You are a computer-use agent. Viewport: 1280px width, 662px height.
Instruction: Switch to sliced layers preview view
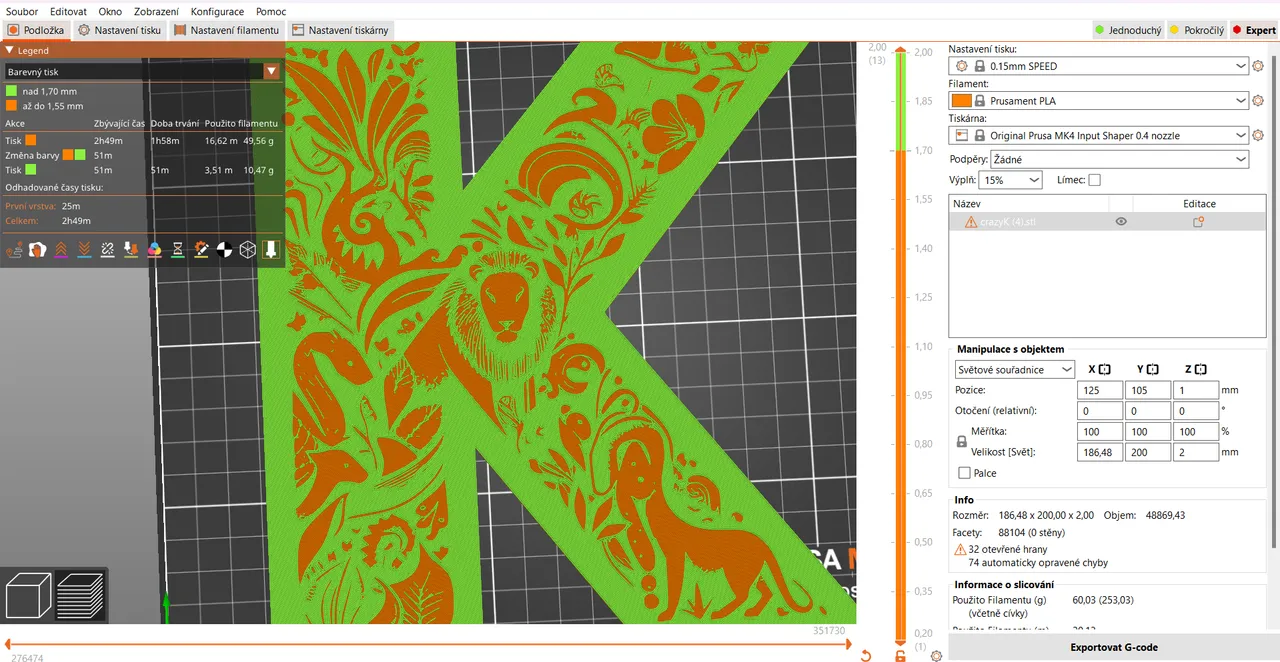click(80, 595)
